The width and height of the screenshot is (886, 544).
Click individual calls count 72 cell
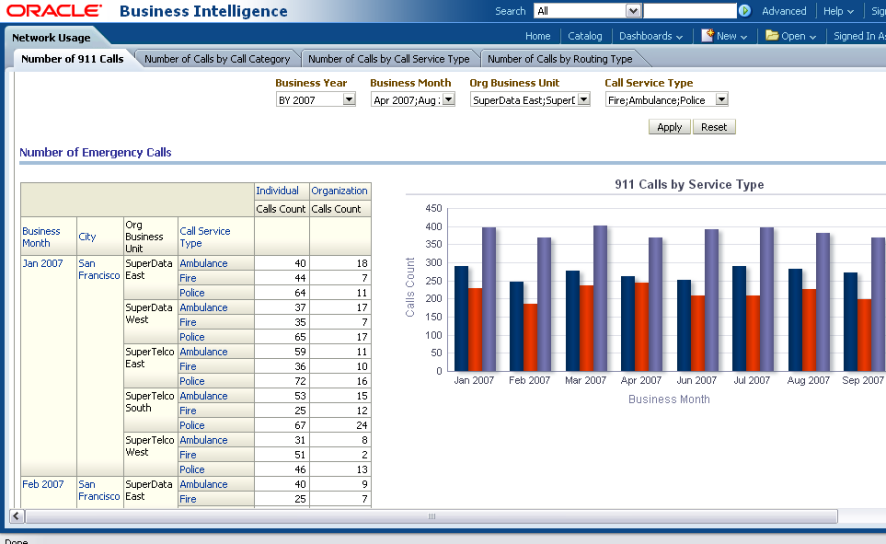point(281,381)
